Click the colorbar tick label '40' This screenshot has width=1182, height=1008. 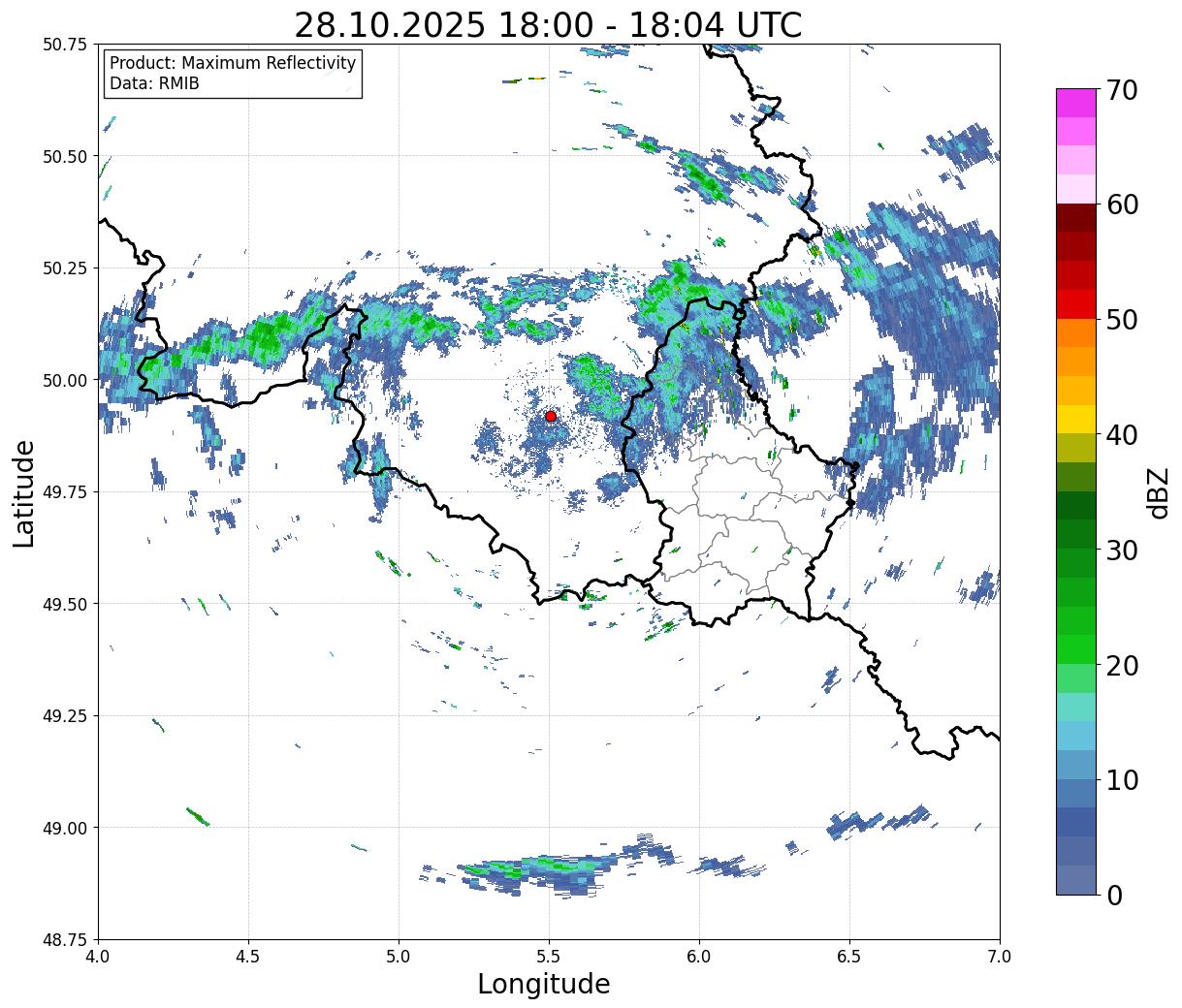(x=1122, y=435)
